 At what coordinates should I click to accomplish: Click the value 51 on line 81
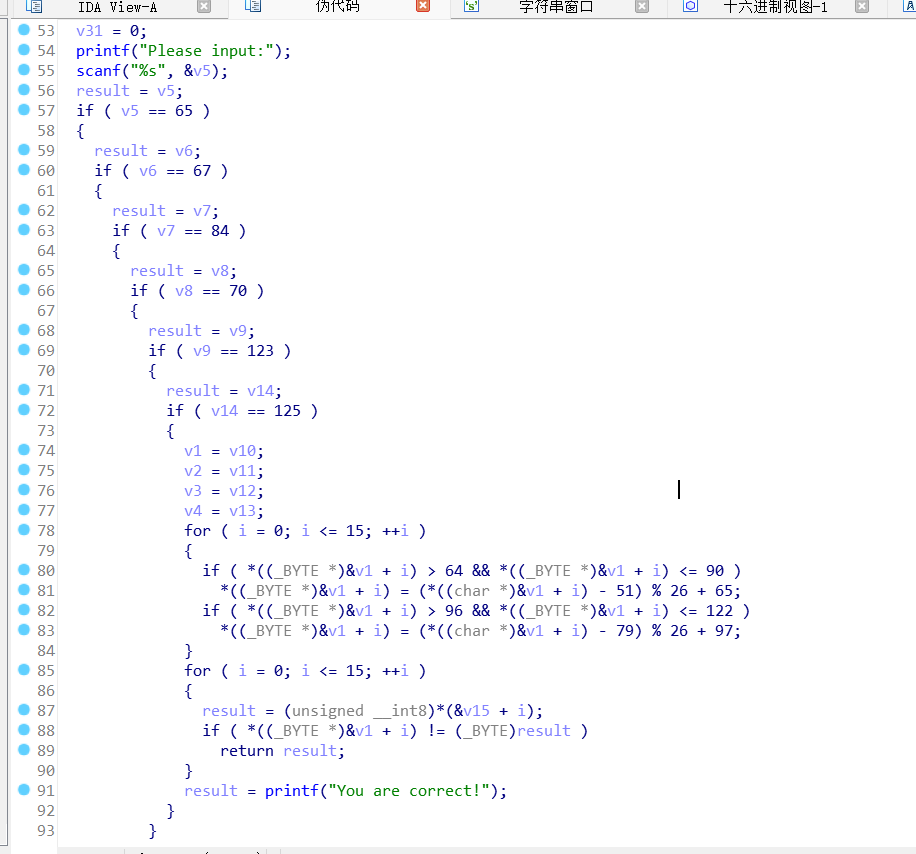coord(625,591)
